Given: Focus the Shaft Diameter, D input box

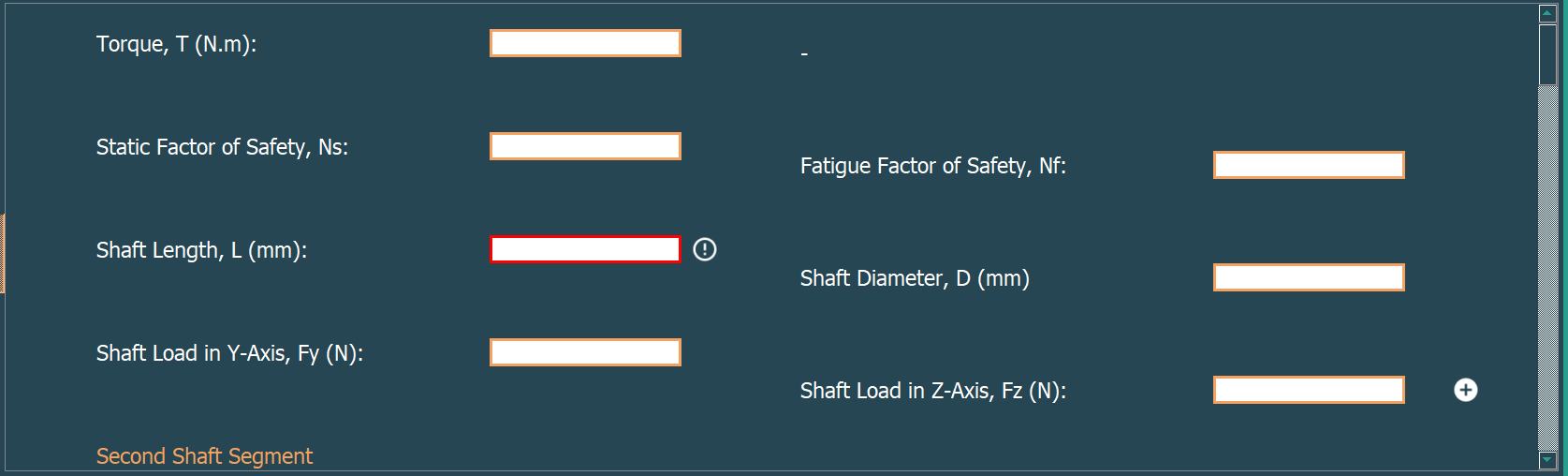Looking at the screenshot, I should click(1309, 277).
